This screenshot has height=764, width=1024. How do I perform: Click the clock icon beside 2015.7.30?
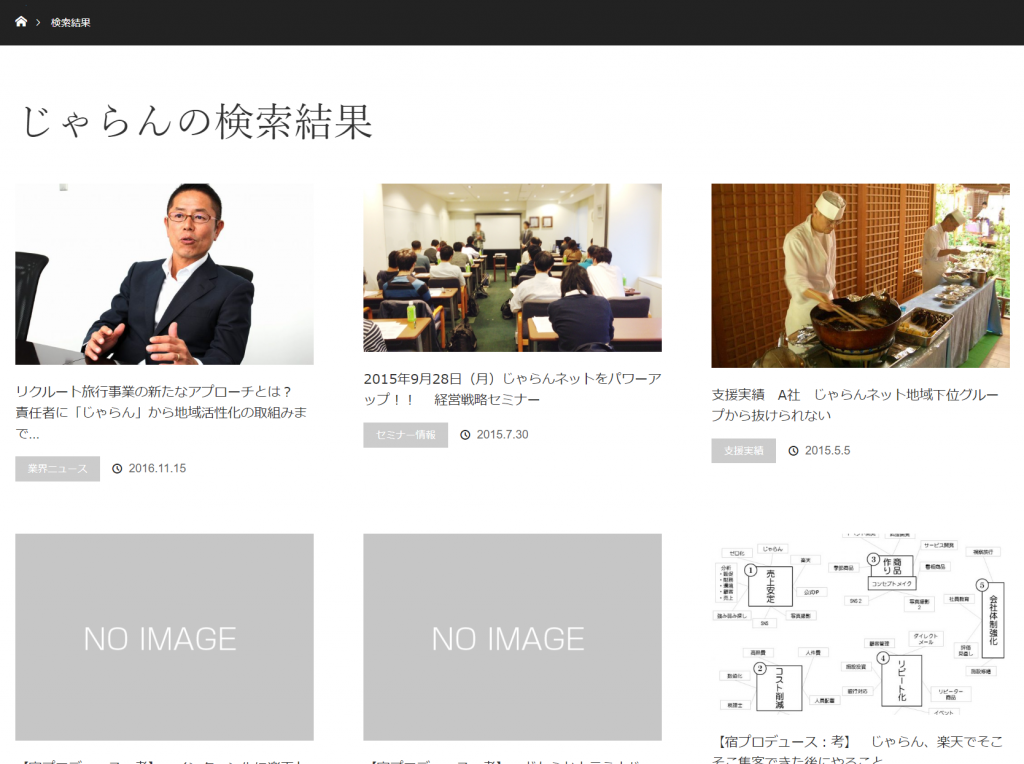coord(465,435)
